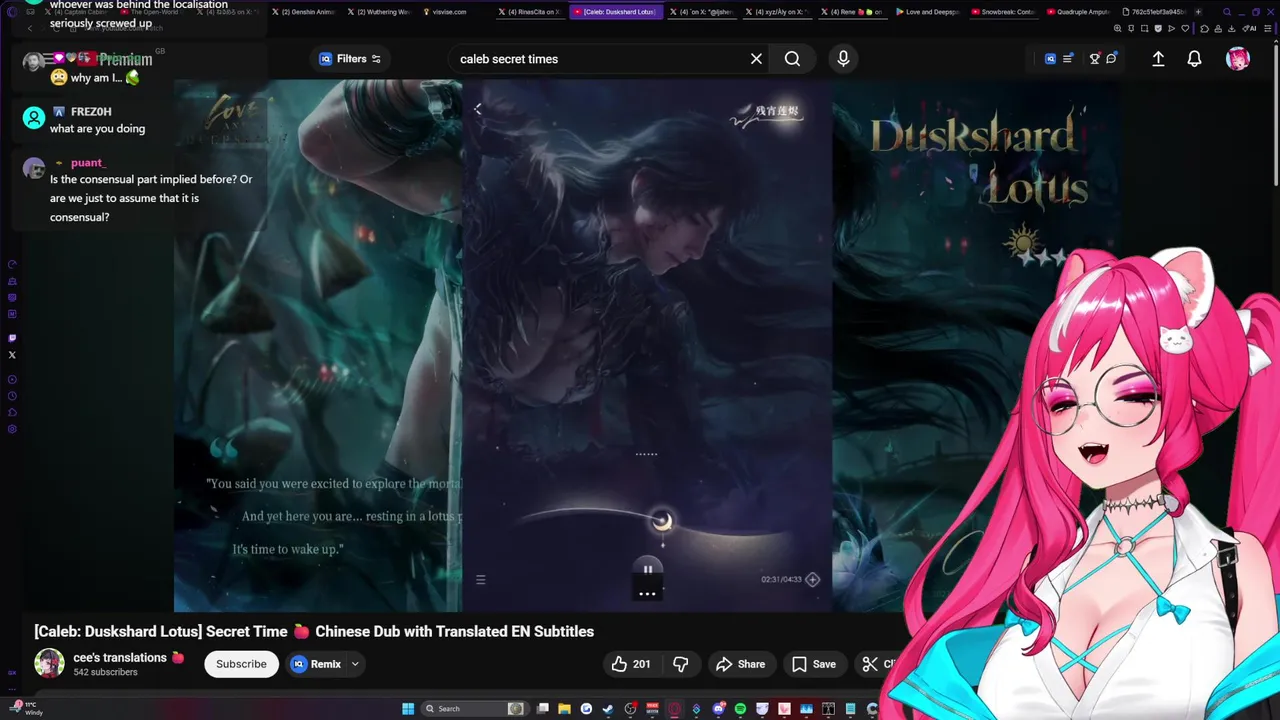Expand the Remix dropdown arrow

tap(355, 664)
